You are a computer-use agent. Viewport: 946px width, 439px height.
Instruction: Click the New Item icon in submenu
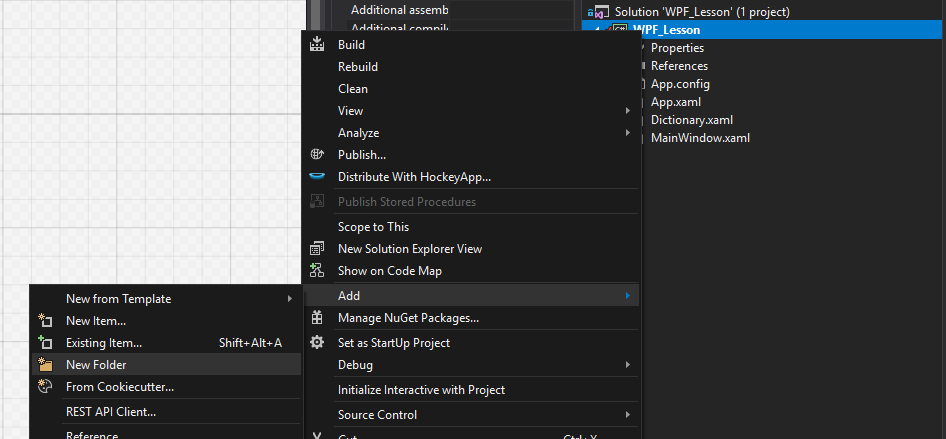click(x=45, y=320)
